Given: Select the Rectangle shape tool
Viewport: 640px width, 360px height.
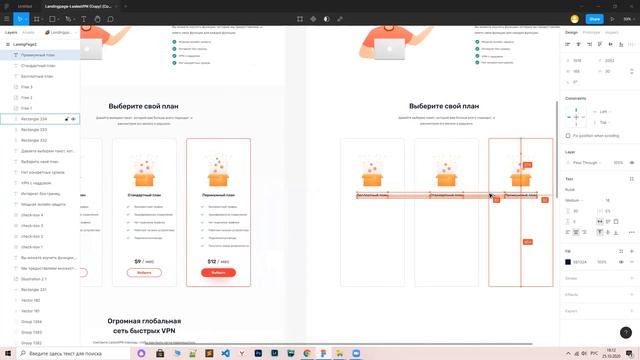Looking at the screenshot, I should coord(52,19).
